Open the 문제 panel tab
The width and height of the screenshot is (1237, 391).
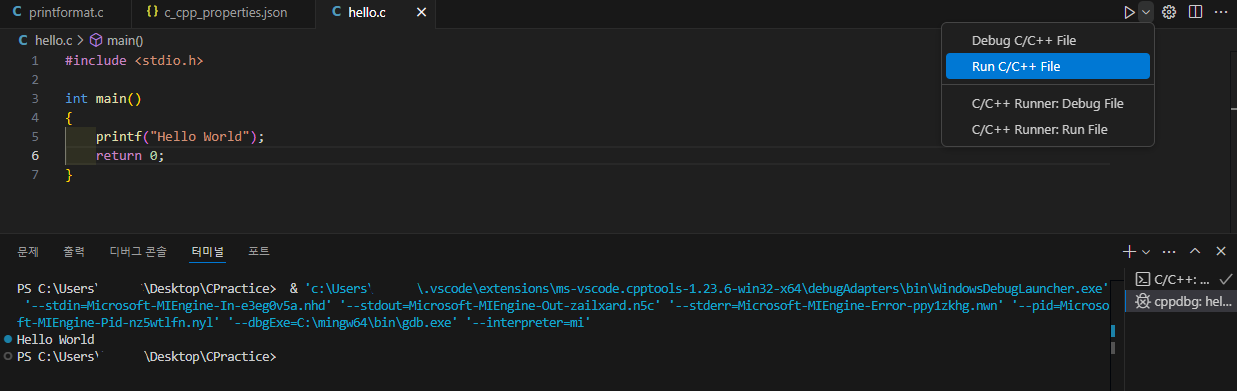28,251
